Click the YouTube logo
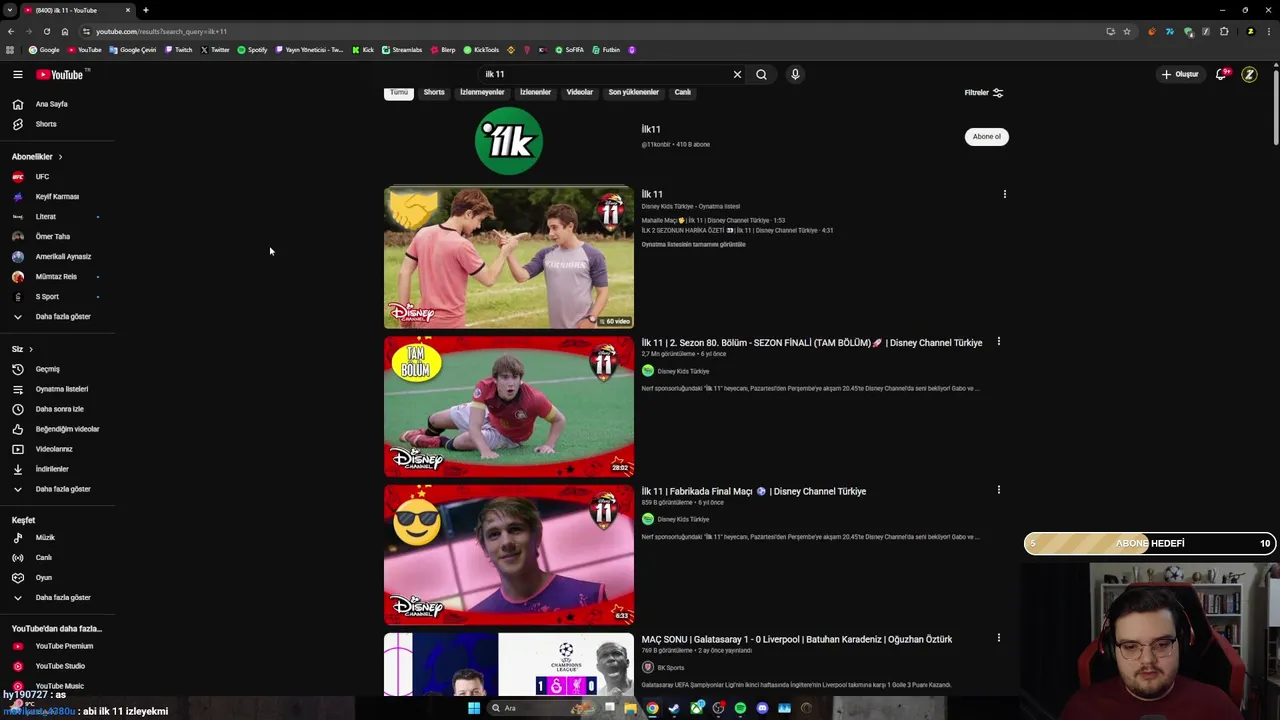The height and width of the screenshot is (720, 1280). pos(61,74)
